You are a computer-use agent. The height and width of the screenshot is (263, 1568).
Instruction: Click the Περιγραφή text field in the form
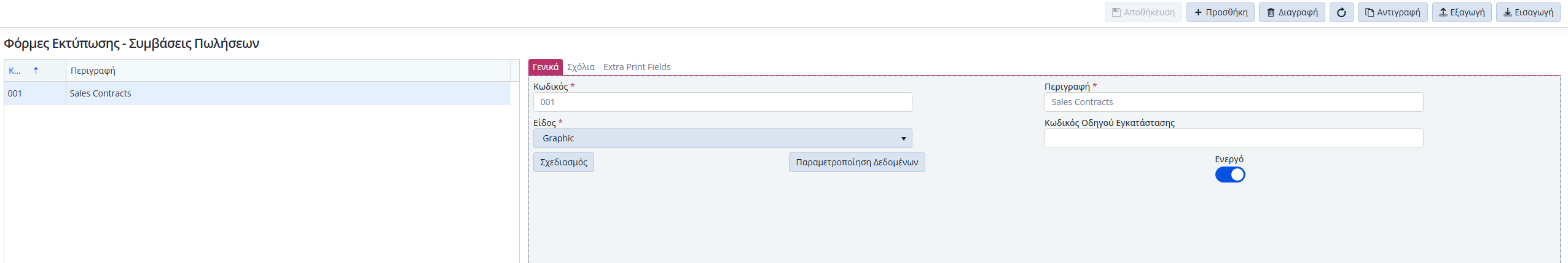pyautogui.click(x=1233, y=102)
